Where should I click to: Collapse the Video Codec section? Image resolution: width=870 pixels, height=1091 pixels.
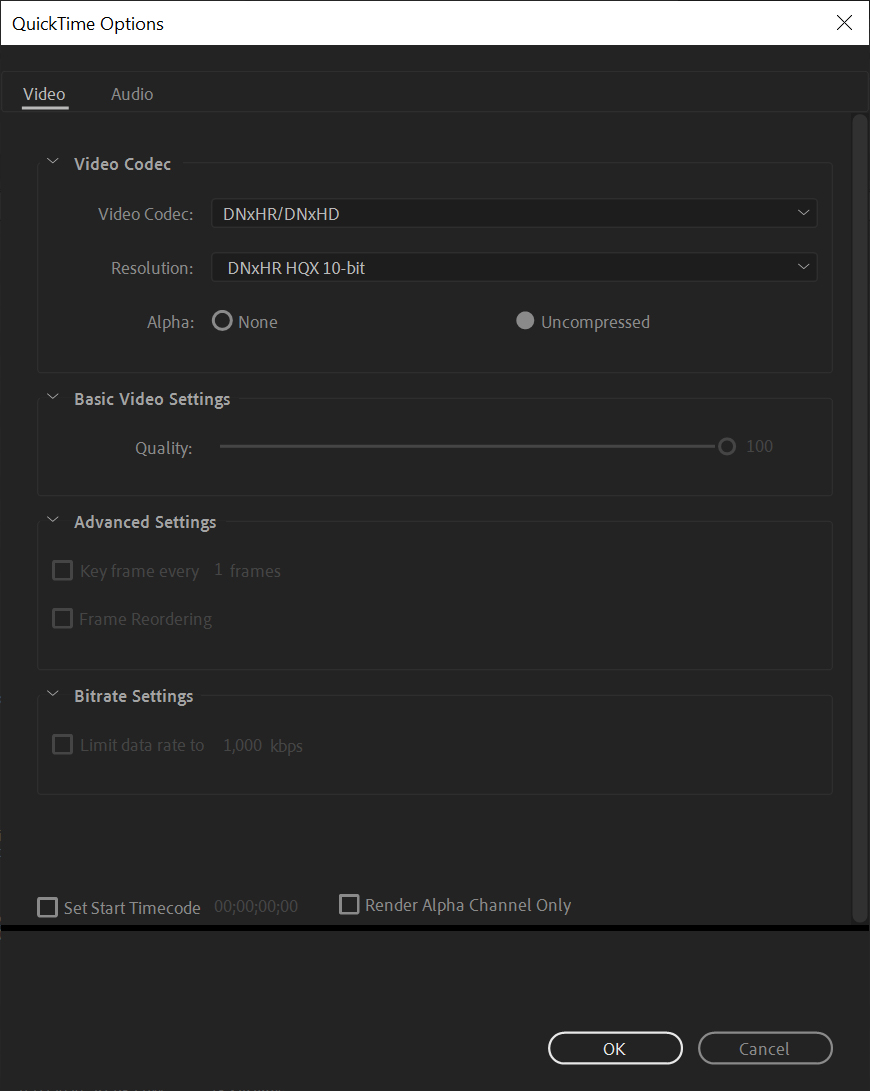pos(52,161)
